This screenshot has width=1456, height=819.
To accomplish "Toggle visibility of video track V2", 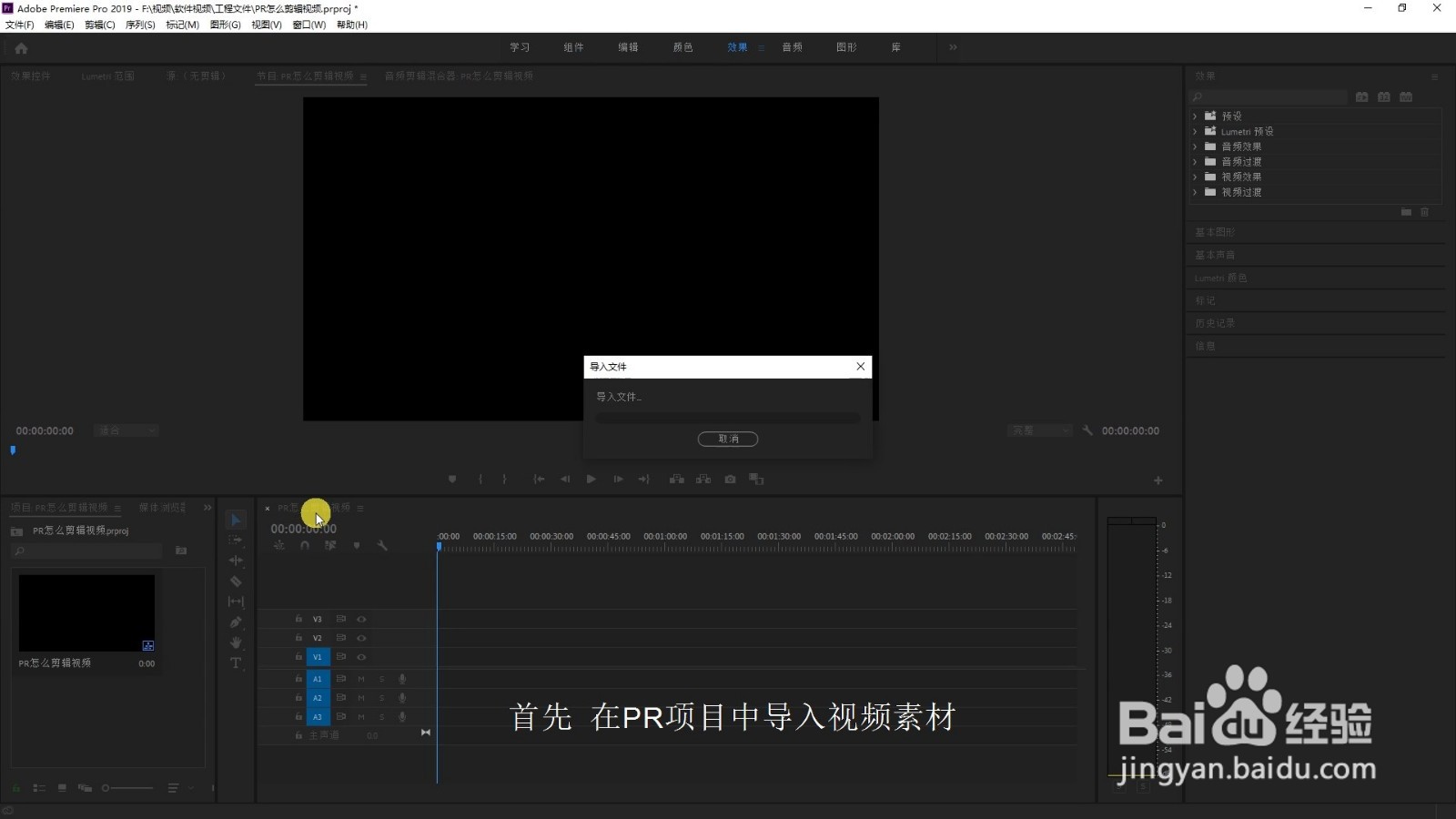I will pyautogui.click(x=361, y=638).
